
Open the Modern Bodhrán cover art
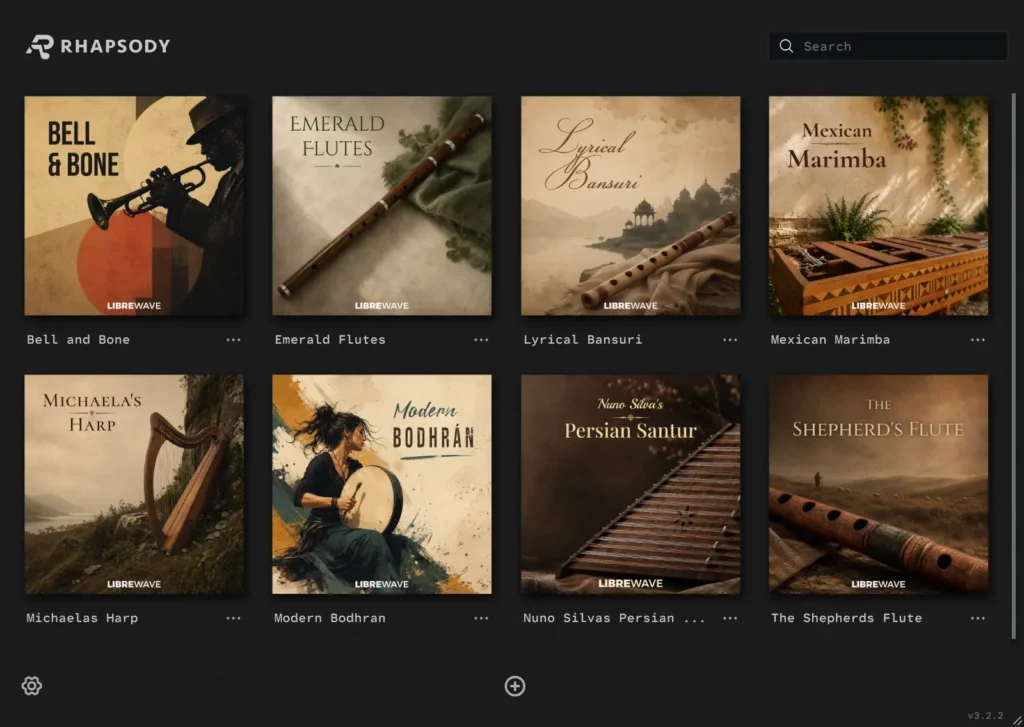382,484
